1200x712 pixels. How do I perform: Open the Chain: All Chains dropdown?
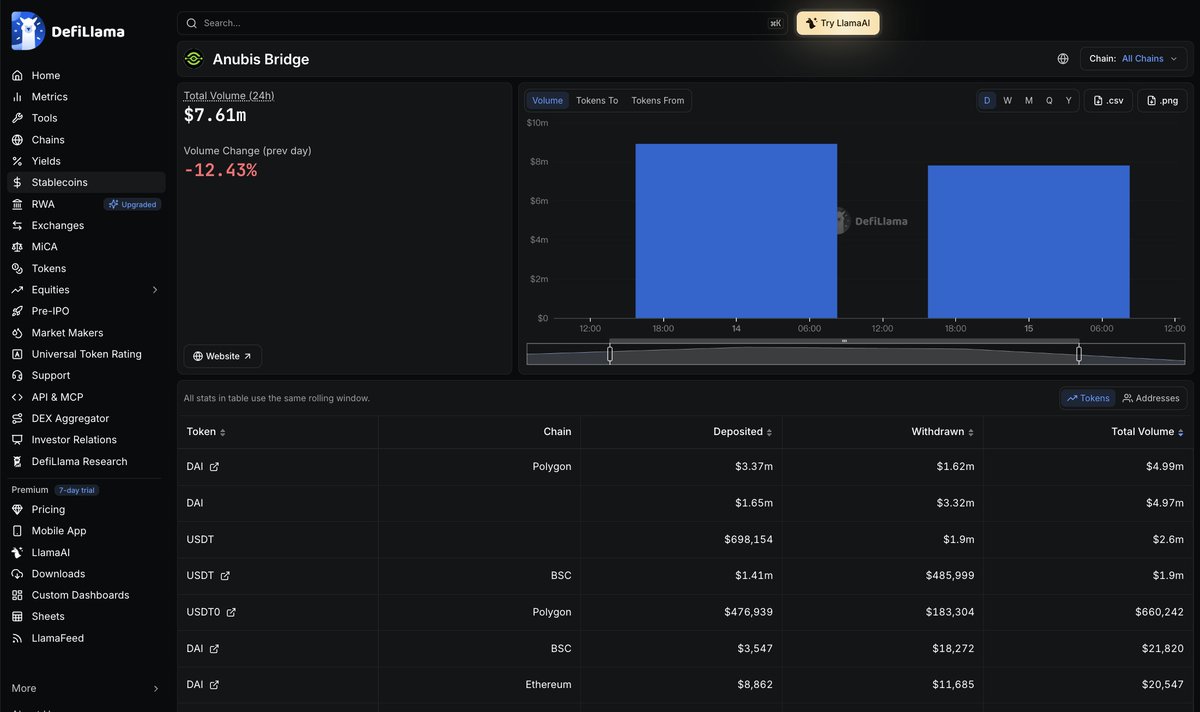pos(1134,59)
